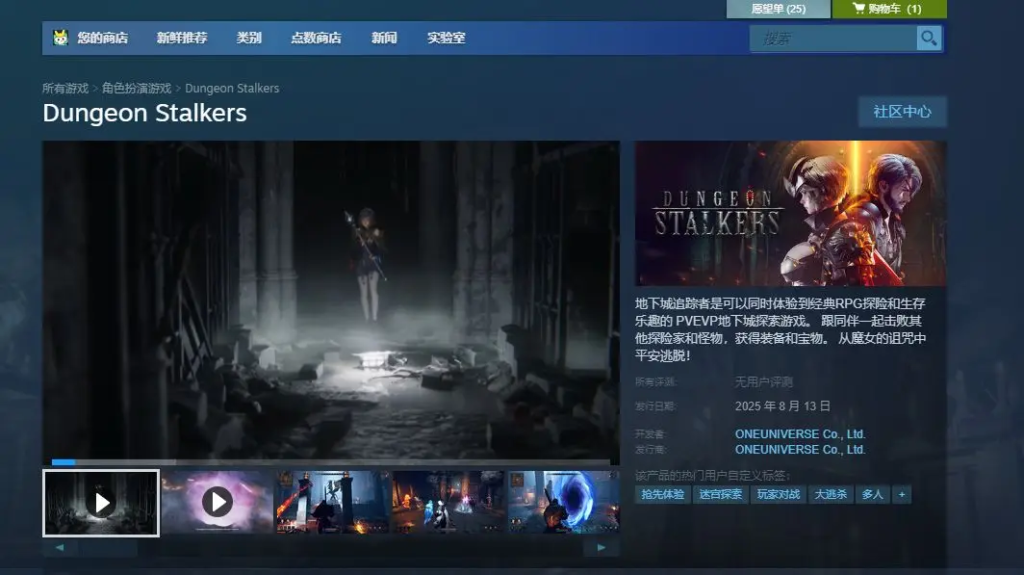The image size is (1024, 575).
Task: Select the 迷宫探索 tag
Action: point(720,495)
